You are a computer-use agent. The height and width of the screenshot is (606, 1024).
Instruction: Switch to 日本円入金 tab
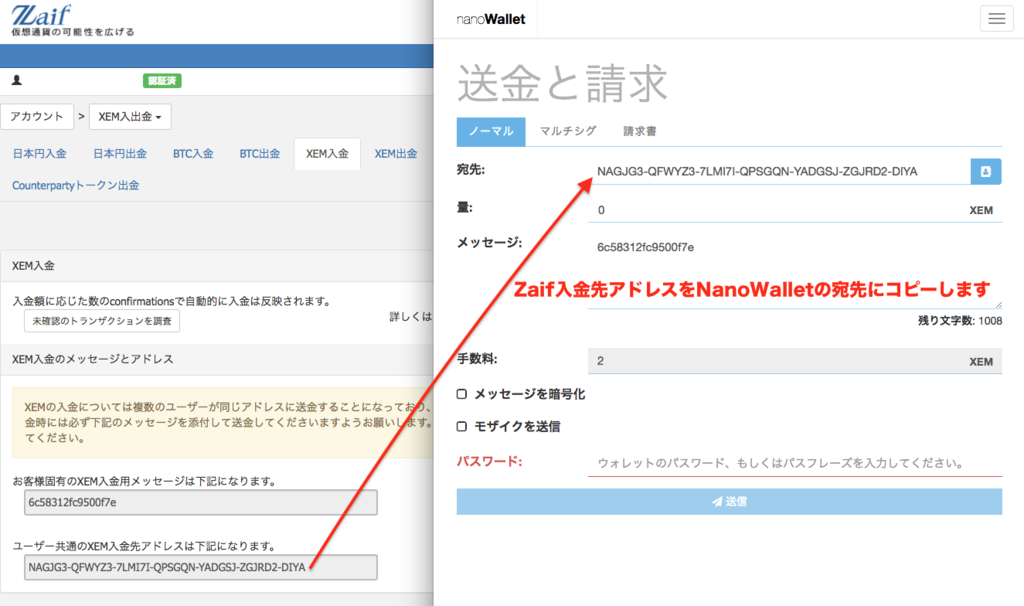coord(39,154)
